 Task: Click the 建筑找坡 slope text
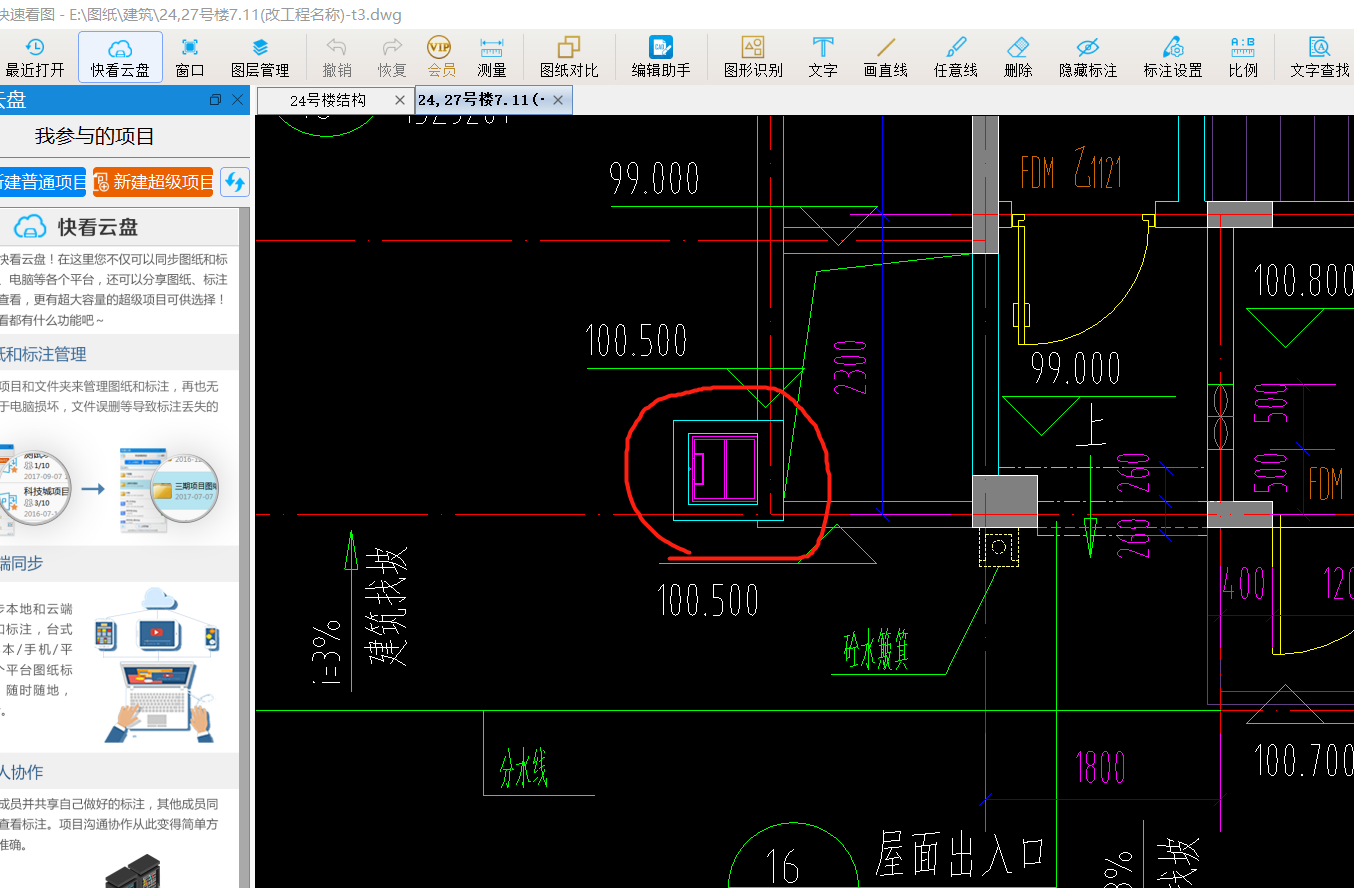pos(387,606)
